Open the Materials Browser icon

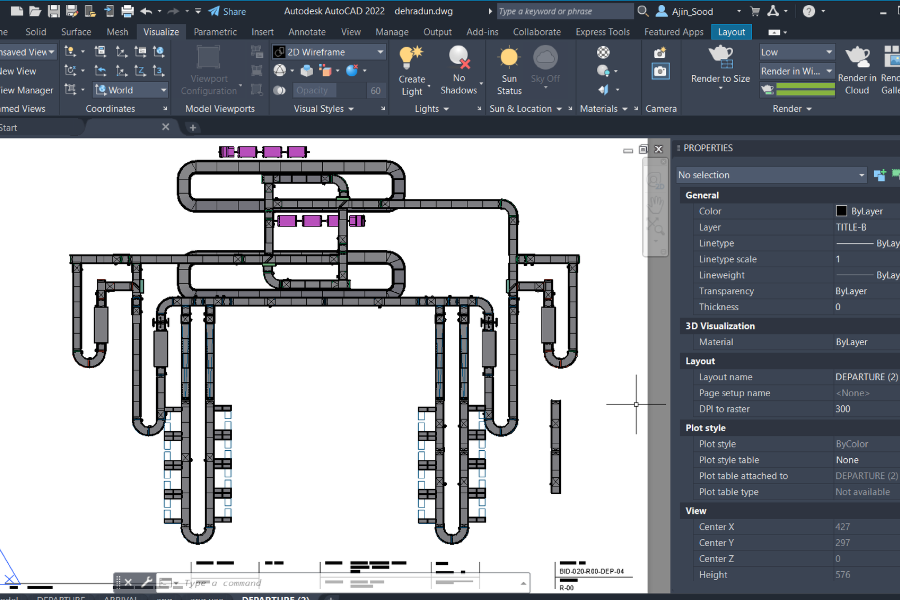tap(603, 52)
